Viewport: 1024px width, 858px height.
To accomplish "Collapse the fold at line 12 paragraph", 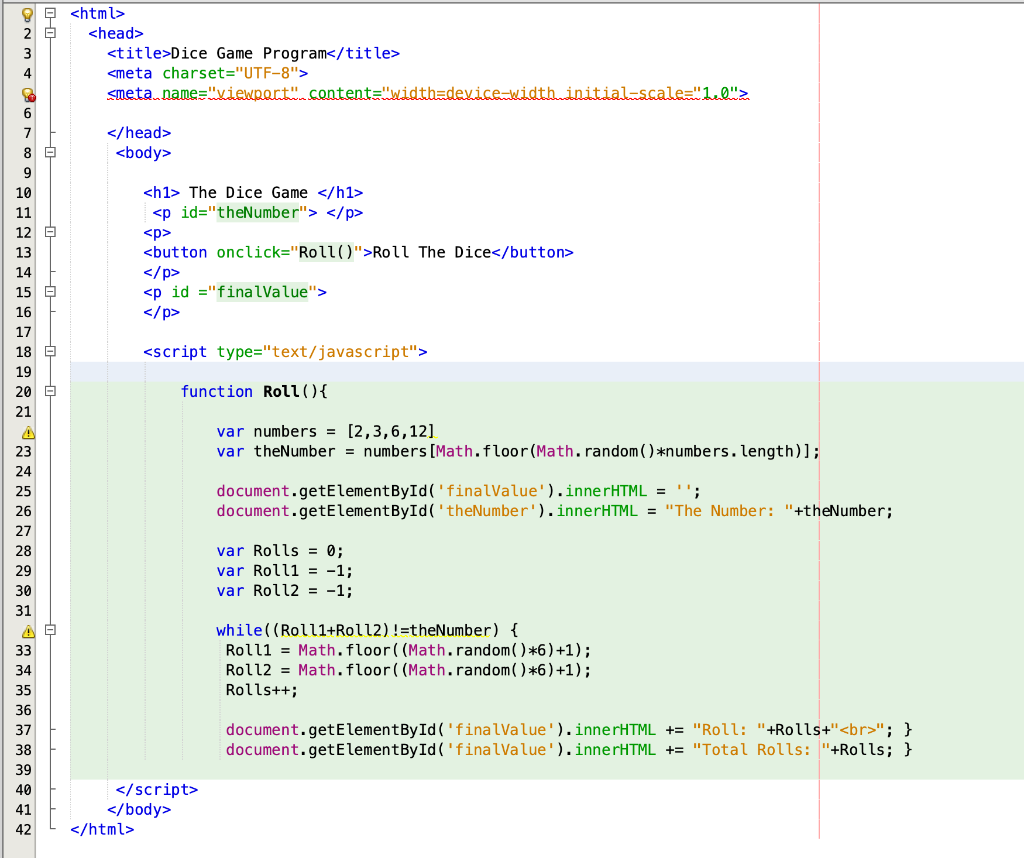I will pyautogui.click(x=50, y=232).
